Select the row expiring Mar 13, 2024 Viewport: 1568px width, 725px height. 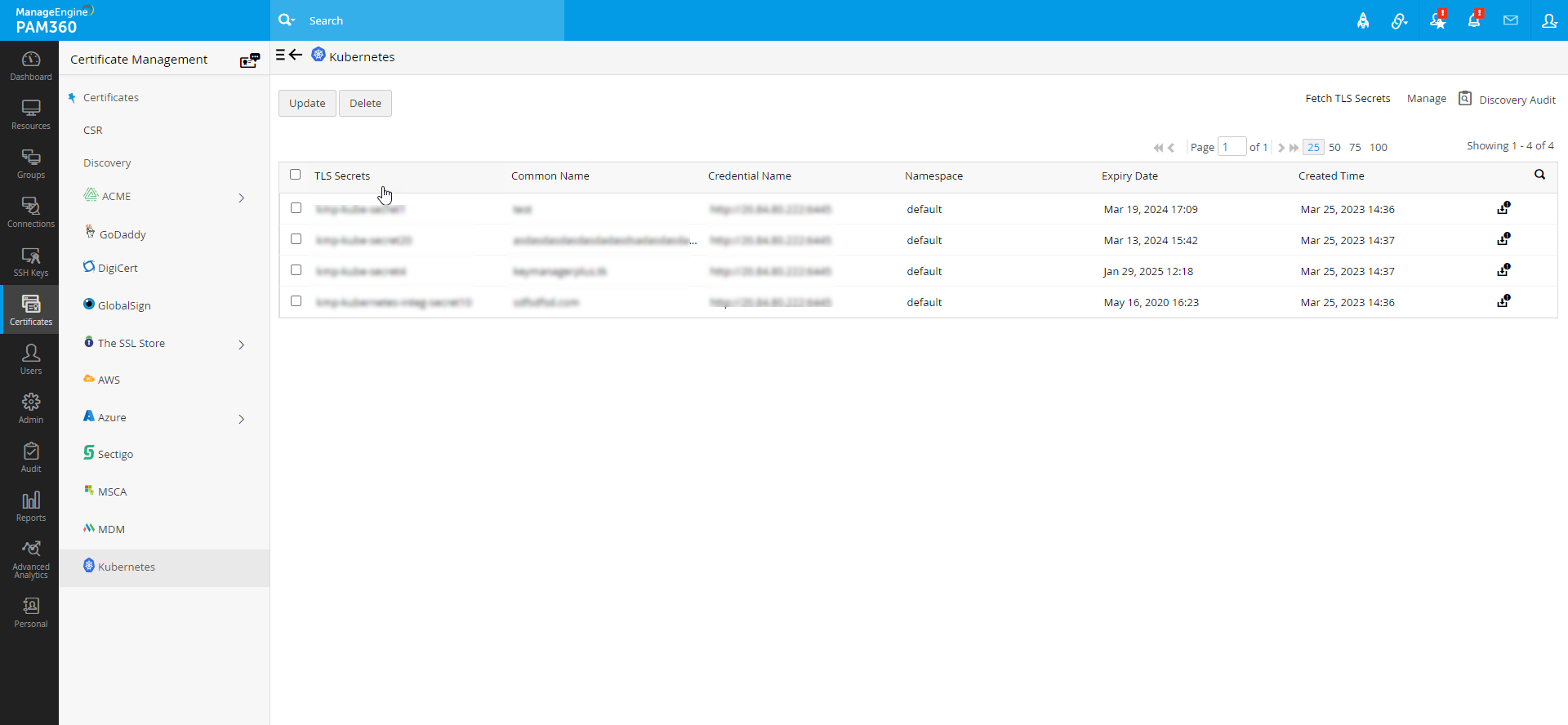[296, 239]
